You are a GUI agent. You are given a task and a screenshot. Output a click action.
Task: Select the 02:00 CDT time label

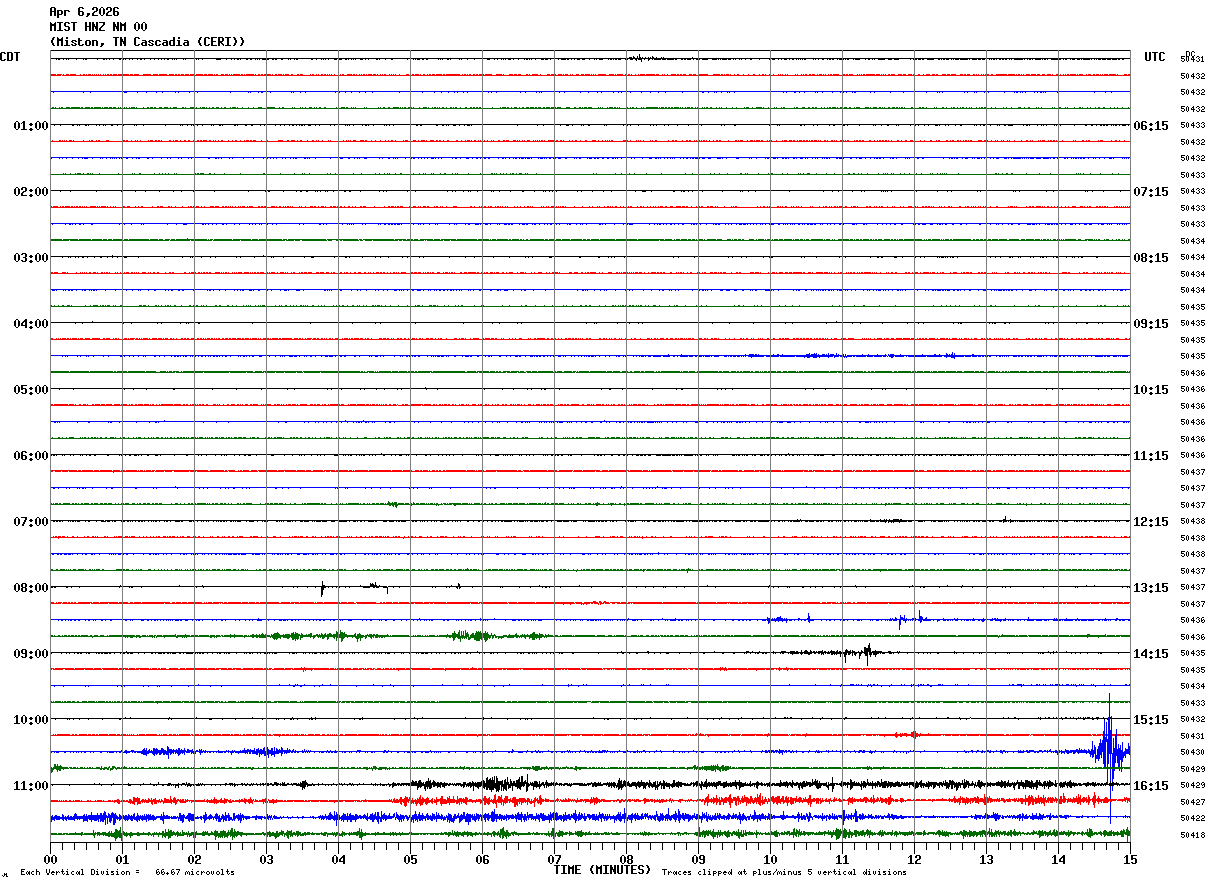click(x=31, y=192)
